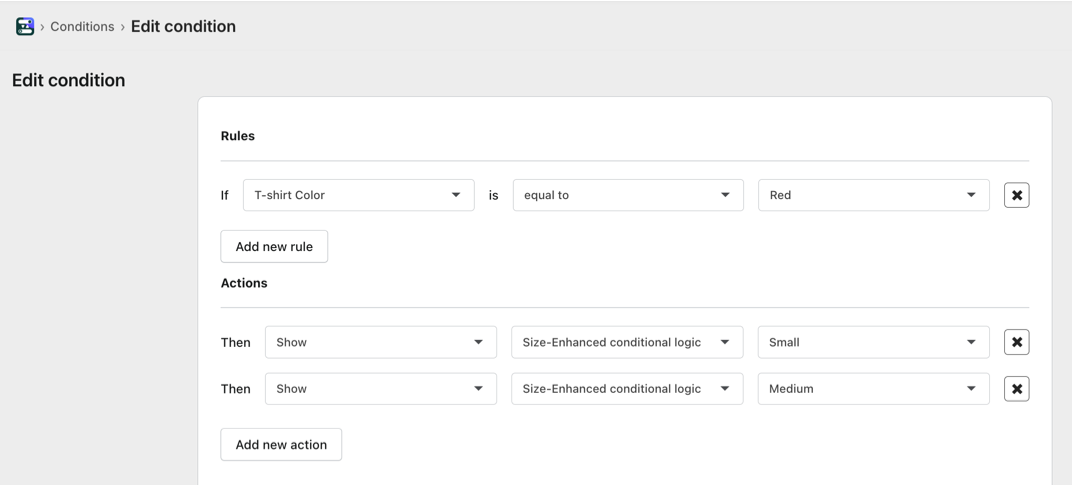Image resolution: width=1072 pixels, height=485 pixels.
Task: Open the 'equal to' operator dropdown
Action: point(628,195)
